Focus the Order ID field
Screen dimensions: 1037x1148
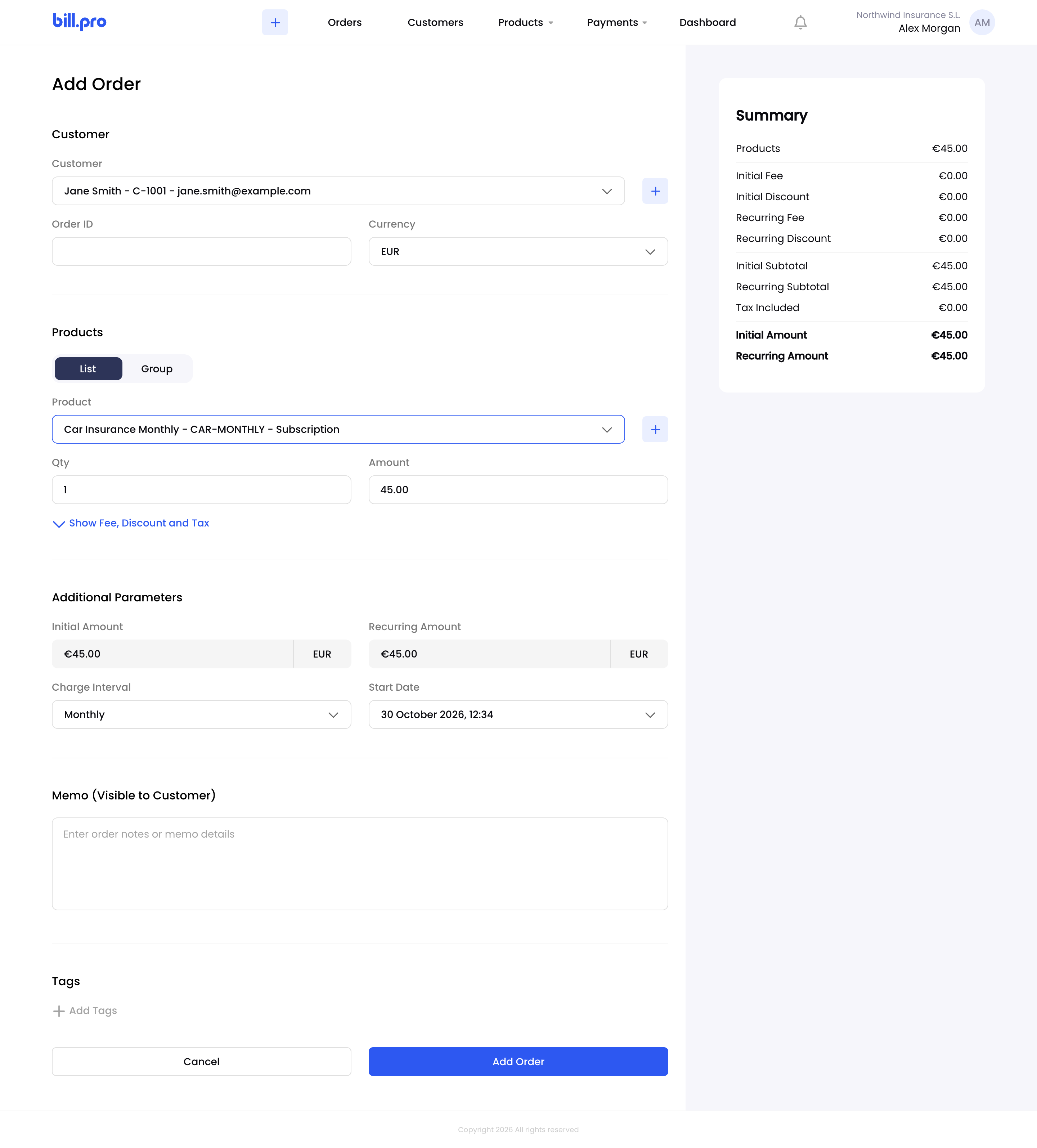click(202, 251)
